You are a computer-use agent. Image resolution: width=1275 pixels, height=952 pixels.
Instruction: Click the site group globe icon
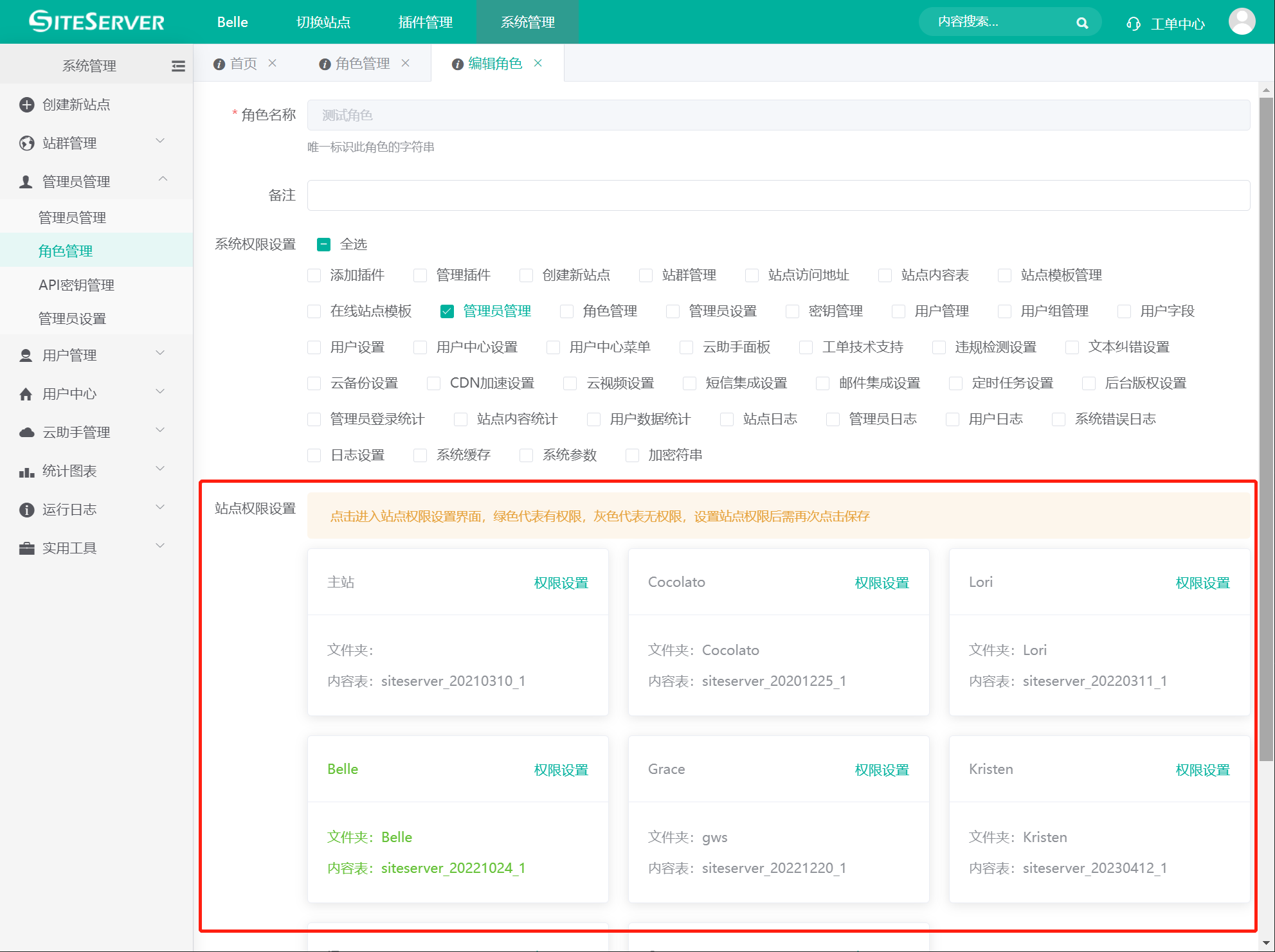tap(26, 143)
